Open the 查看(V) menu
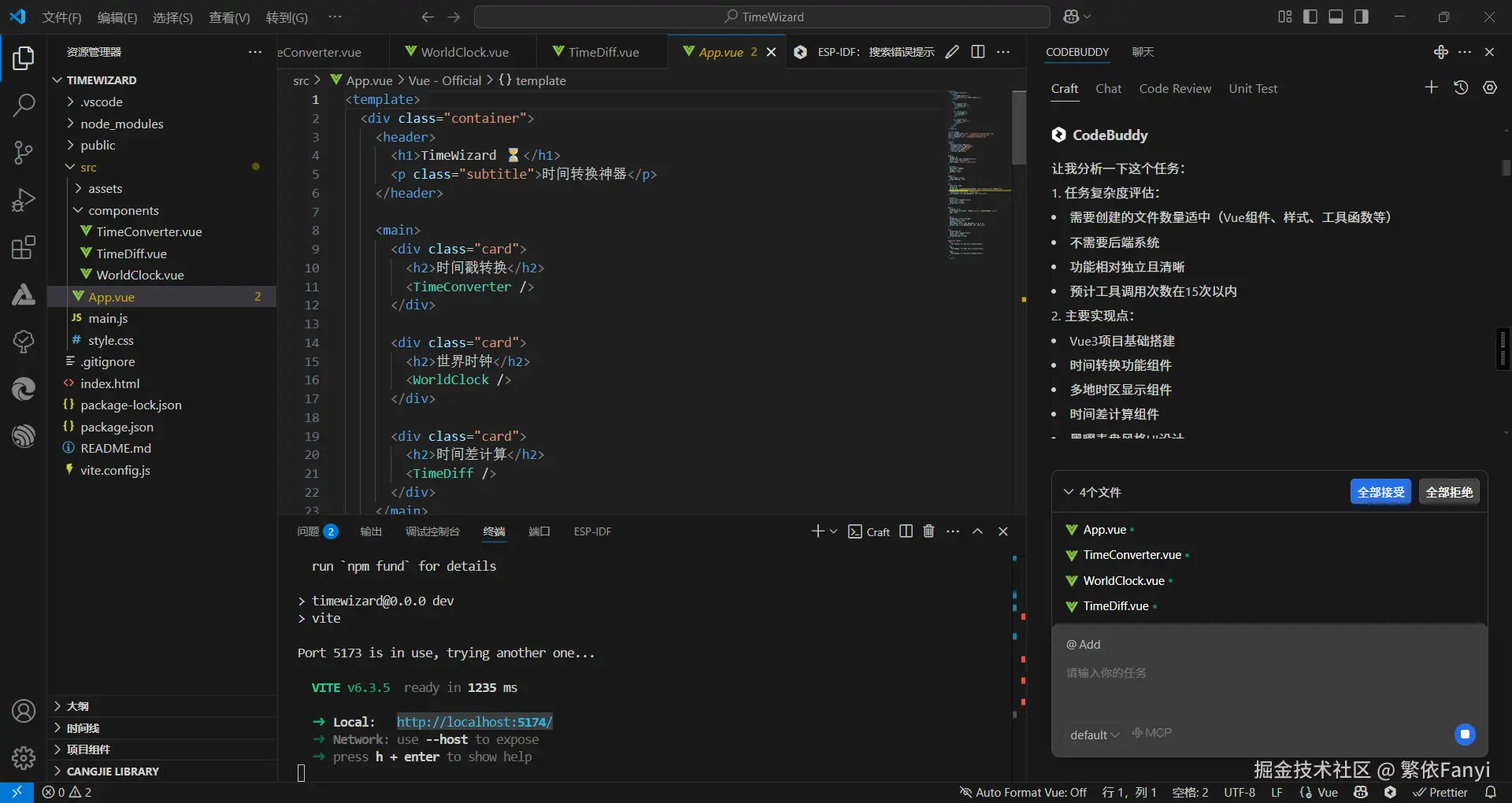 click(229, 17)
